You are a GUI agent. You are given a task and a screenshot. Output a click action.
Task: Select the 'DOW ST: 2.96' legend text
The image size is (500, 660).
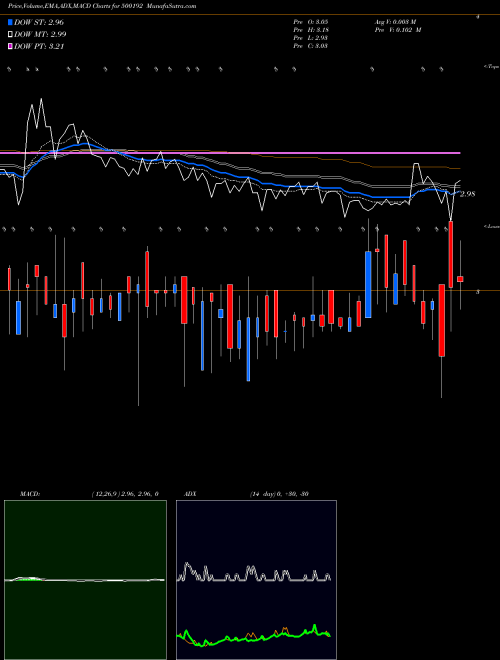coord(39,22)
